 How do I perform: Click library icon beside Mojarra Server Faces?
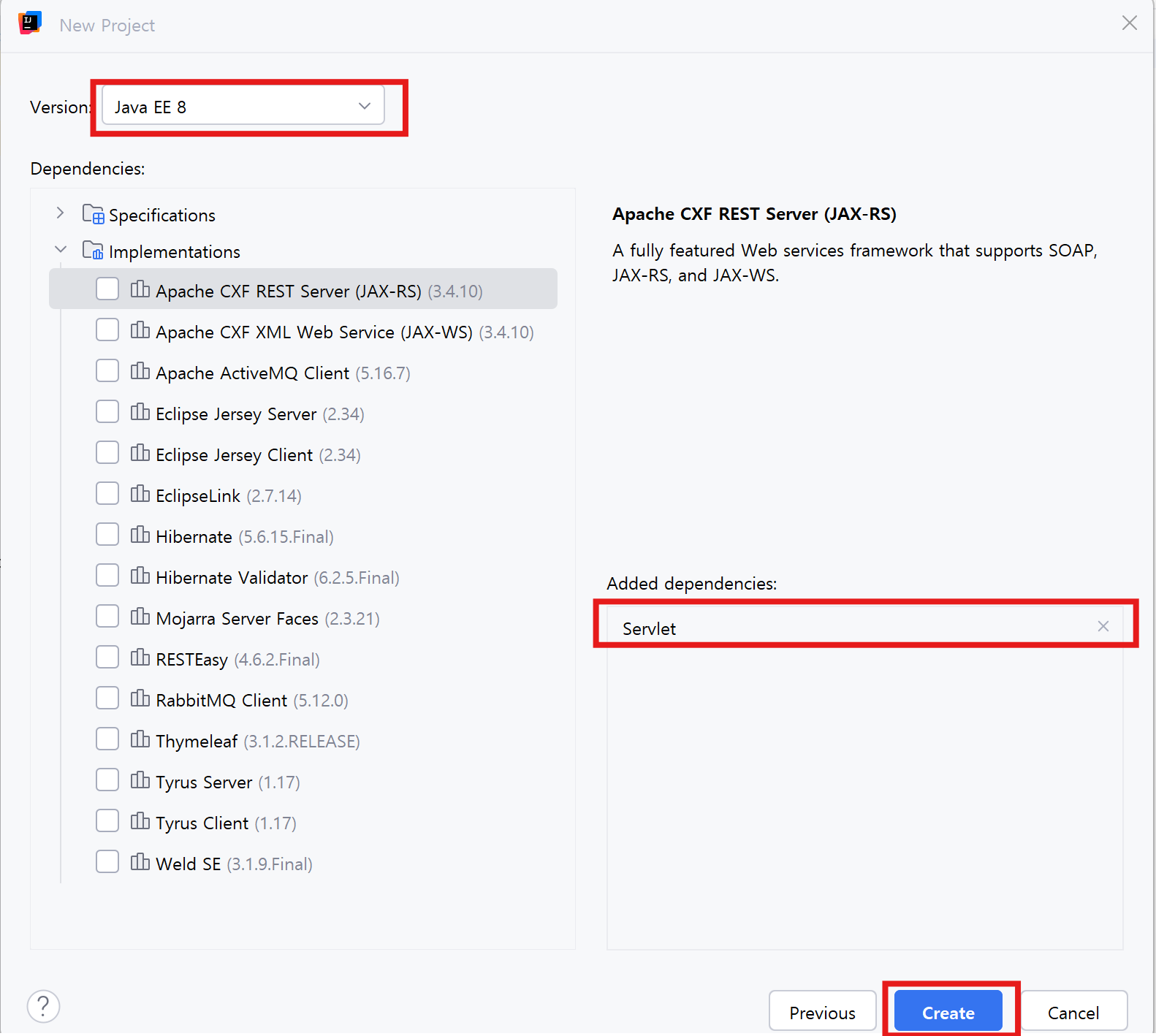pyautogui.click(x=140, y=617)
